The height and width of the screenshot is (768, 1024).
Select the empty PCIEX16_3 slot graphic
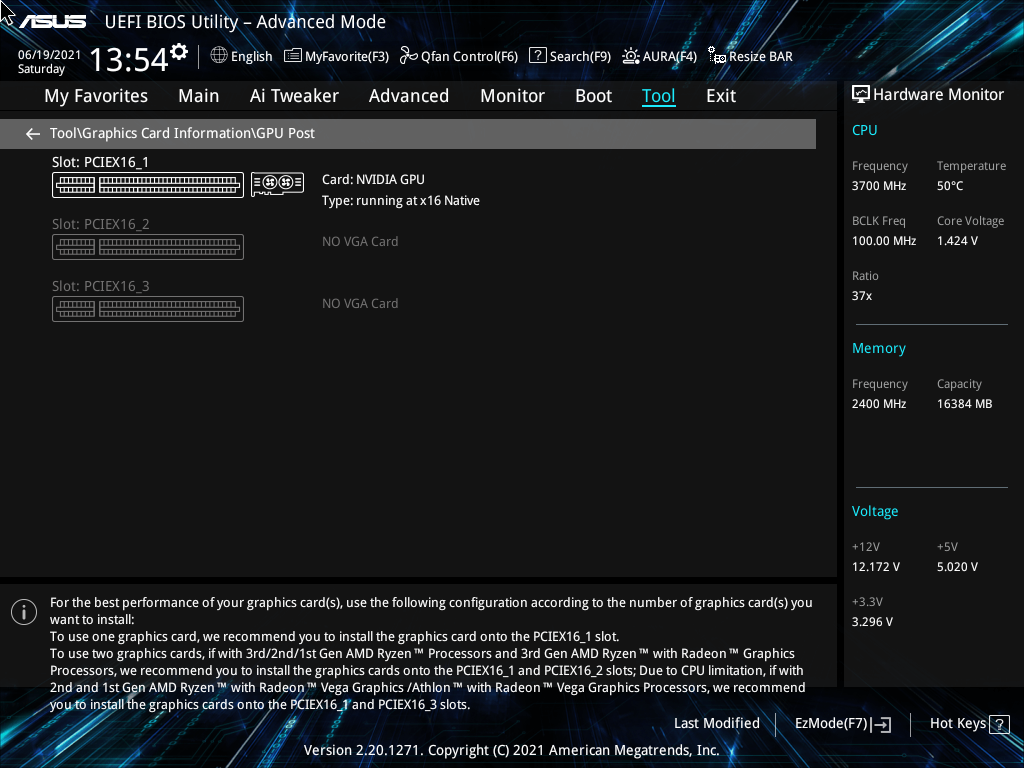147,308
